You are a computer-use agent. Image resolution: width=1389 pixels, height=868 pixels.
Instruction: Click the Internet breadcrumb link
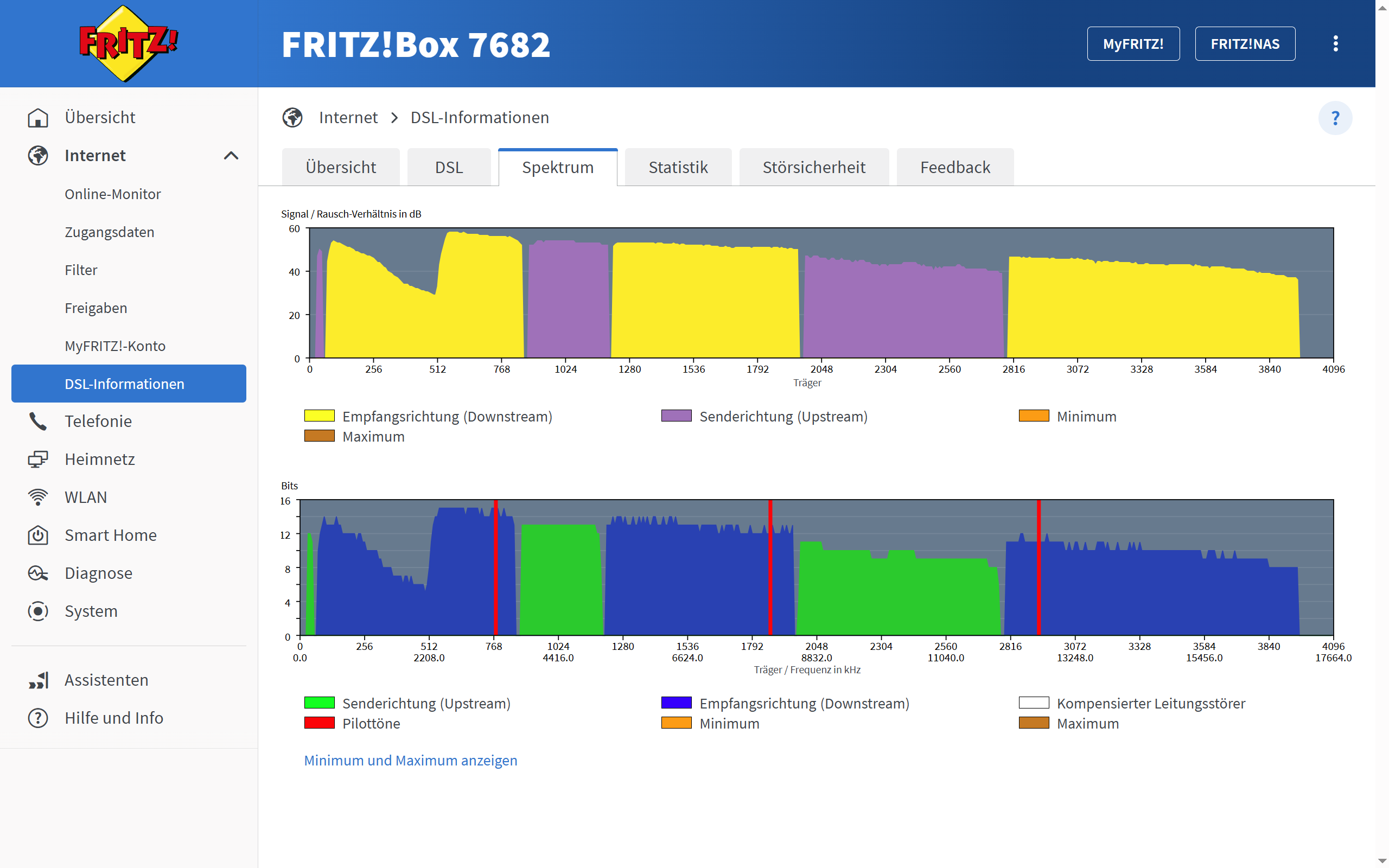point(348,118)
